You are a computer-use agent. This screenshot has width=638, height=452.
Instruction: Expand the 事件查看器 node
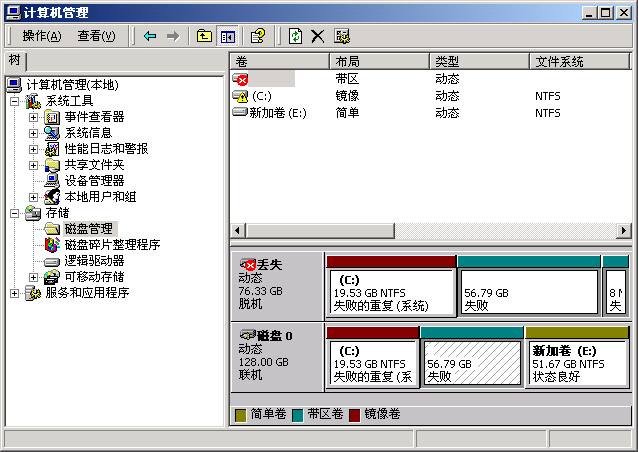33,117
